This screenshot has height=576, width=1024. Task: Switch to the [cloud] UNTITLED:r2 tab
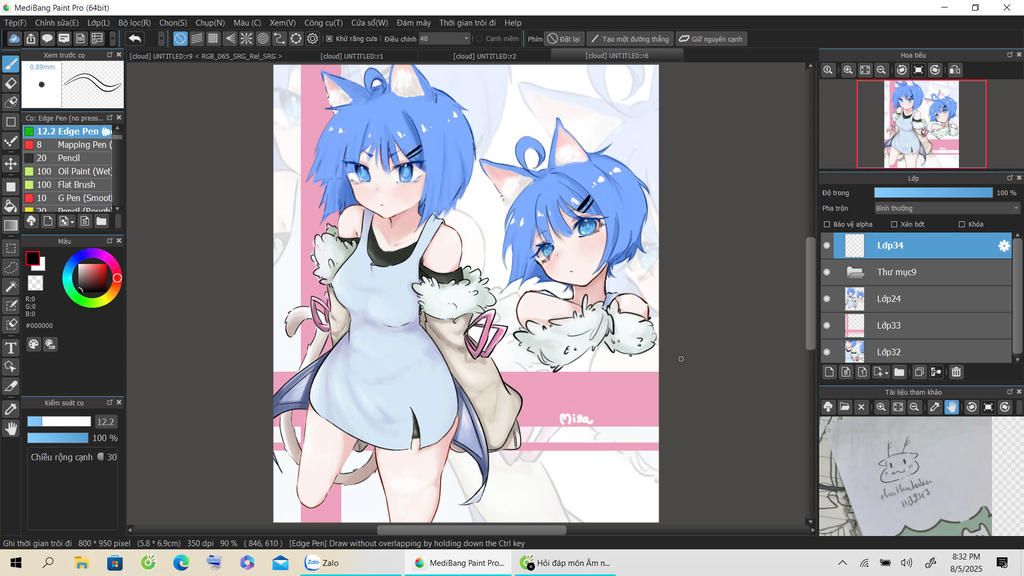coord(484,56)
